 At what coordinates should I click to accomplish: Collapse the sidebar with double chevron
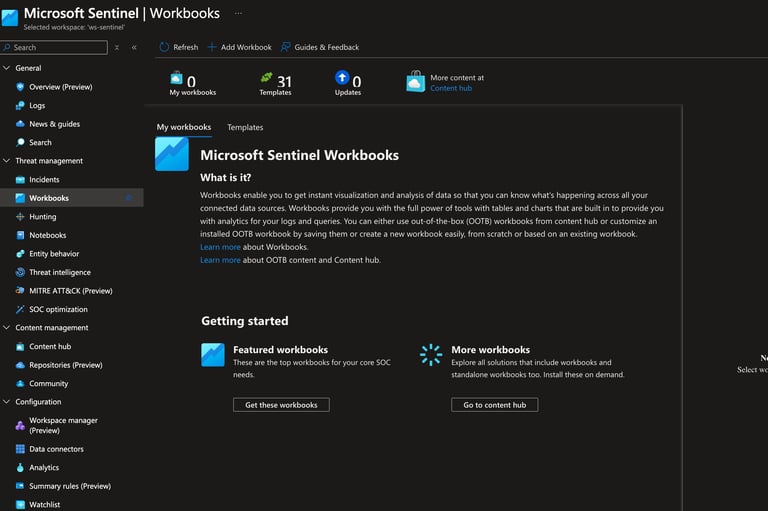click(x=134, y=48)
